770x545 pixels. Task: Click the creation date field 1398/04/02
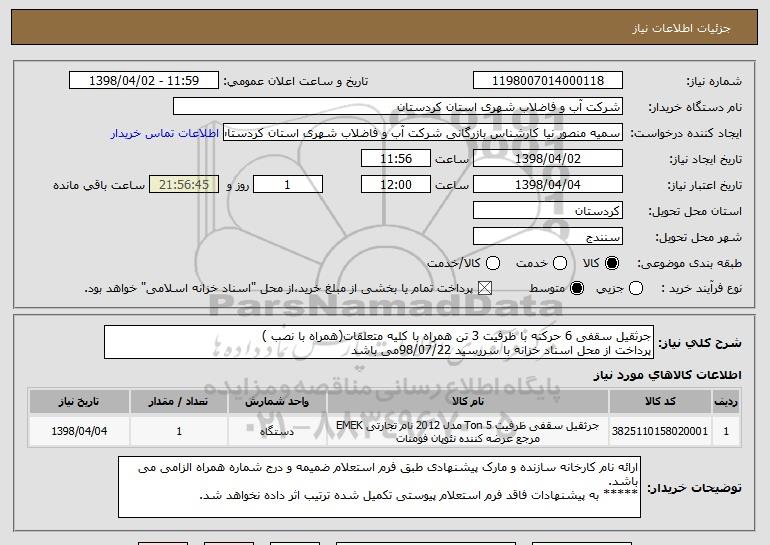pyautogui.click(x=548, y=159)
